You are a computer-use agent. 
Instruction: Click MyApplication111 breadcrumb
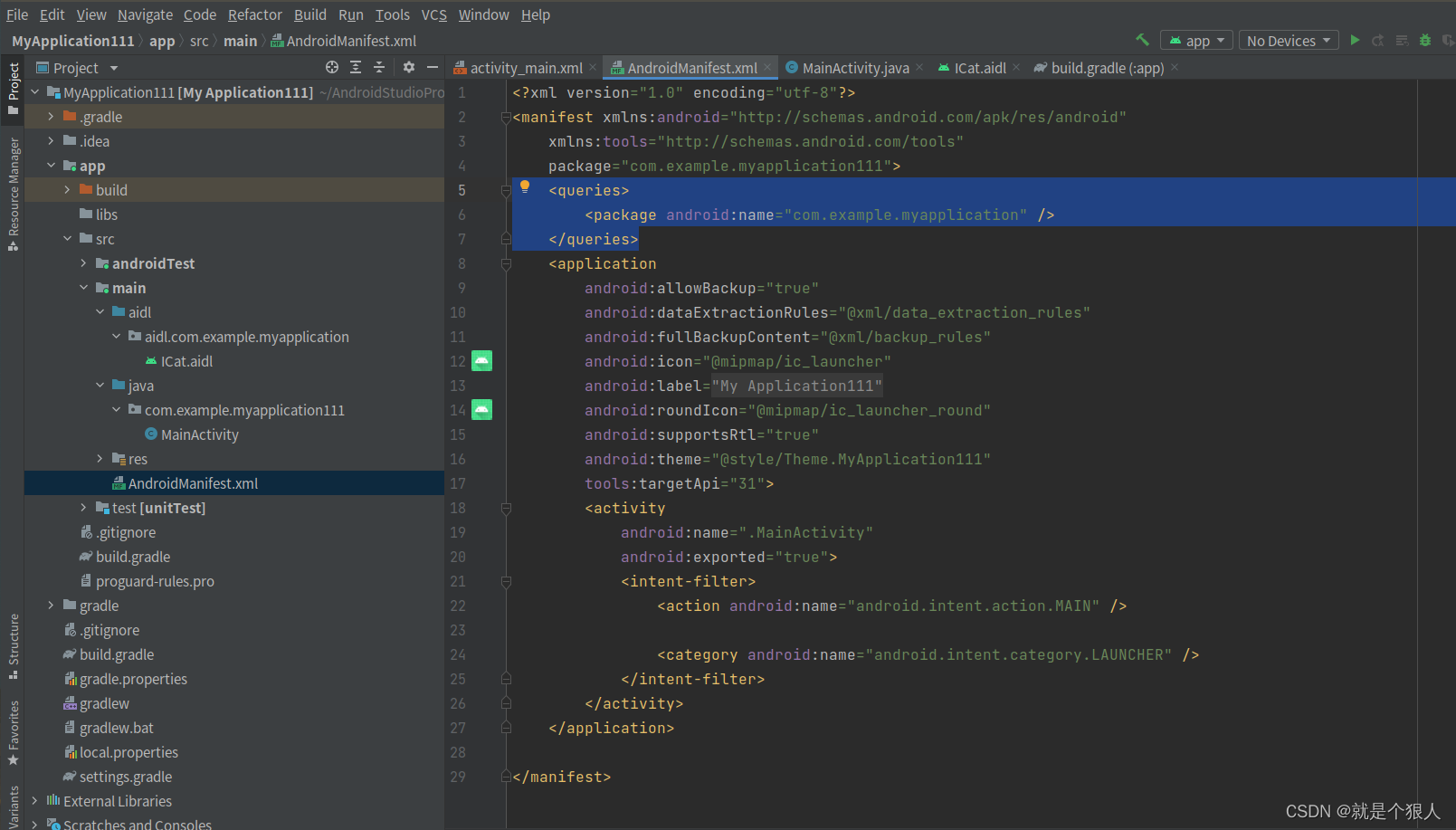pyautogui.click(x=73, y=41)
